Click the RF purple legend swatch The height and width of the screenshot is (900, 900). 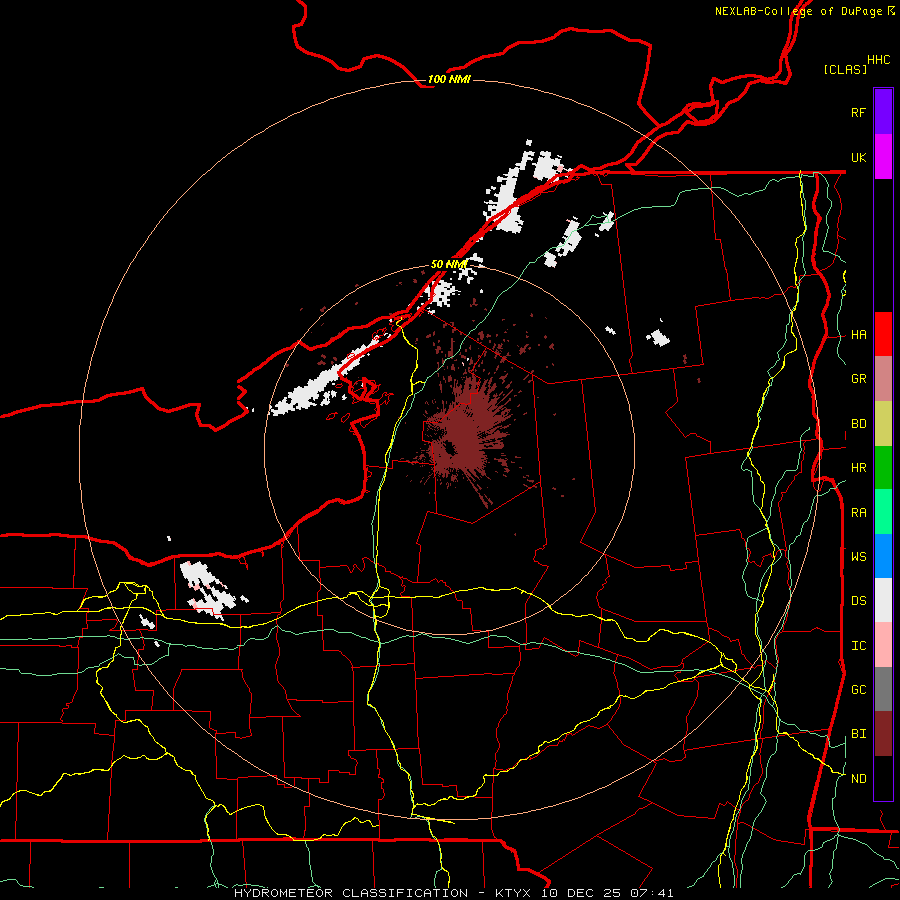pos(883,112)
